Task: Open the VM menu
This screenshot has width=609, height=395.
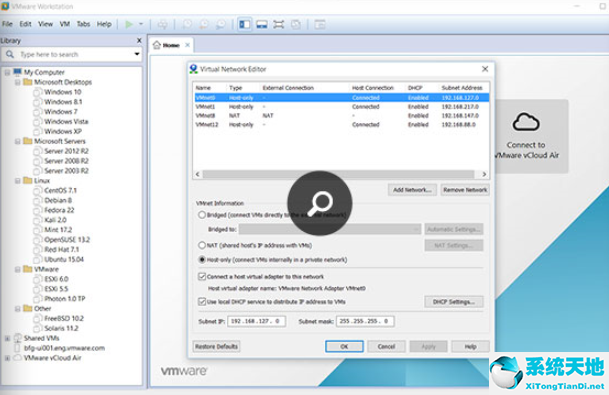Action: [65, 24]
